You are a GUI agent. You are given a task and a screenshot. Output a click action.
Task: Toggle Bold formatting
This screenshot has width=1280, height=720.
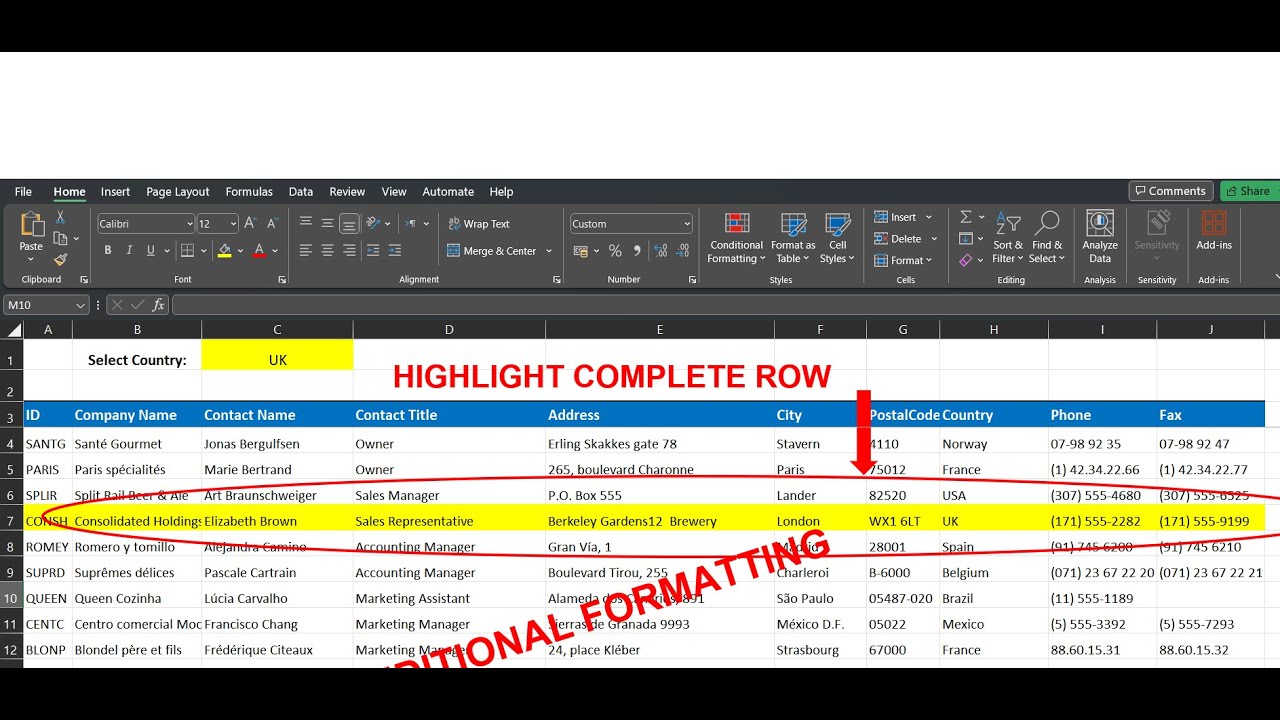tap(108, 251)
